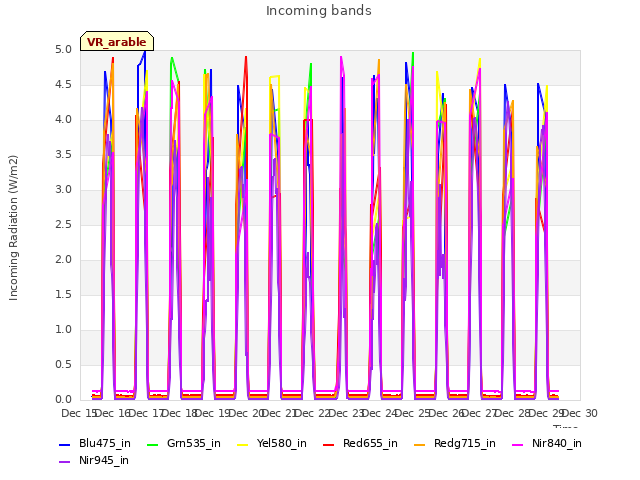Click the Yel580_in legend label
The image size is (640, 480).
282,443
